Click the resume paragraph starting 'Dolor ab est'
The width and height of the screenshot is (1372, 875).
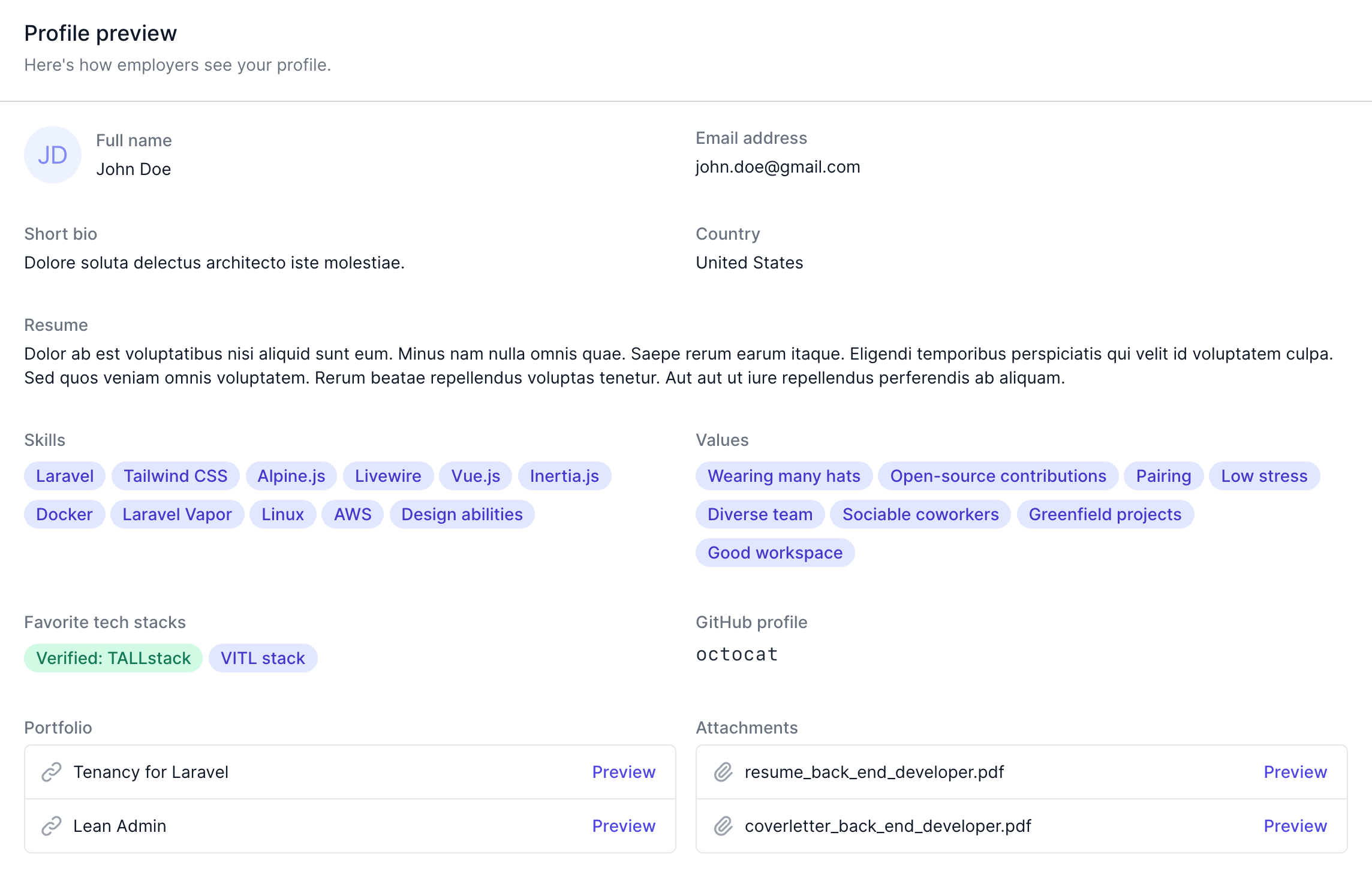coord(678,366)
